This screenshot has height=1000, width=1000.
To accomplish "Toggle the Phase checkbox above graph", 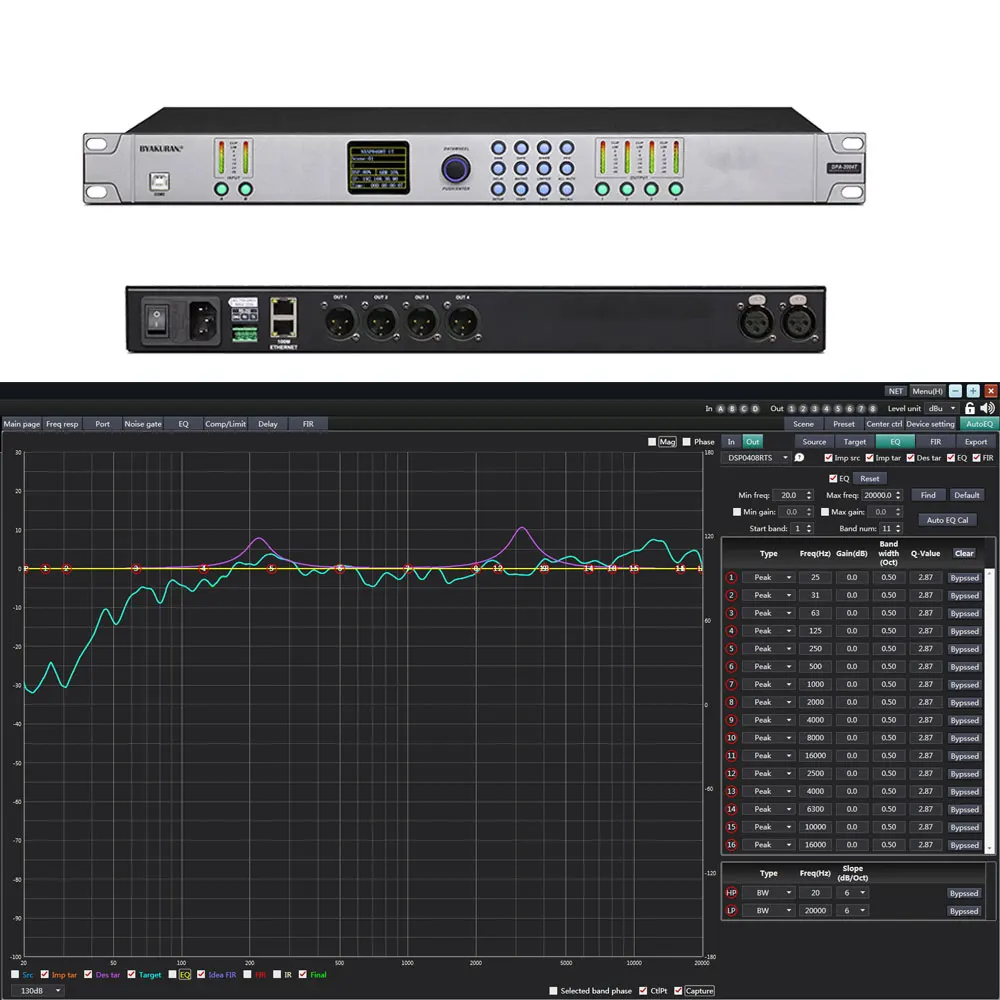I will click(686, 441).
